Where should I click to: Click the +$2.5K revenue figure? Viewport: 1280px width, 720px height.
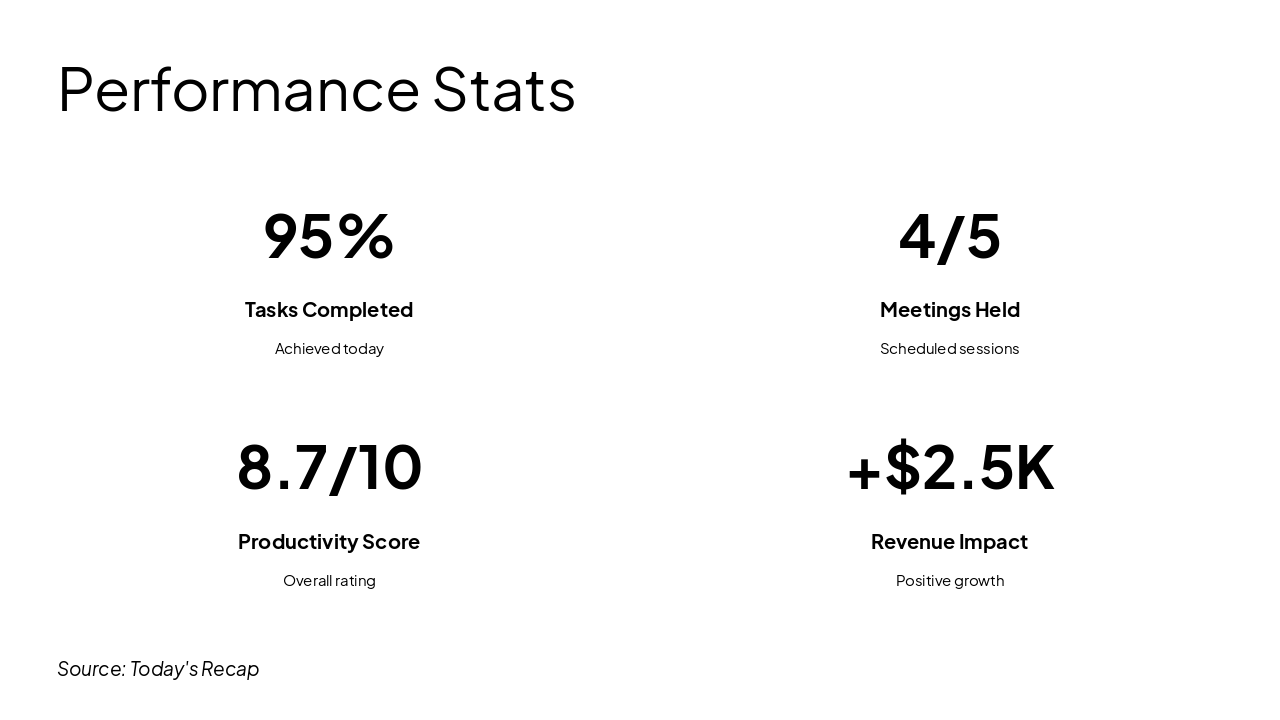coord(950,468)
